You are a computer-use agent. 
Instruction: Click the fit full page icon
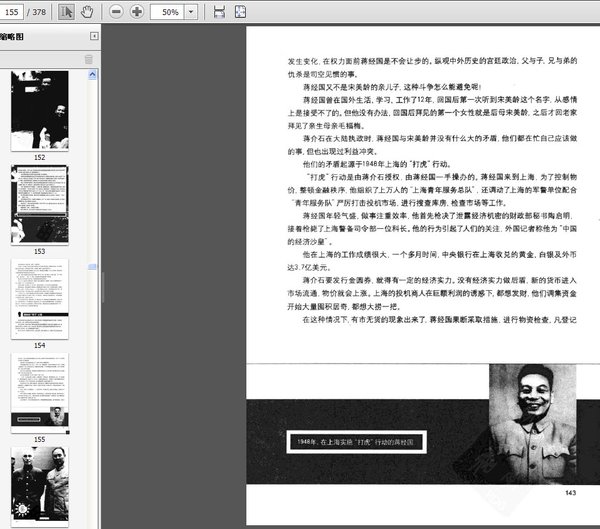(240, 12)
